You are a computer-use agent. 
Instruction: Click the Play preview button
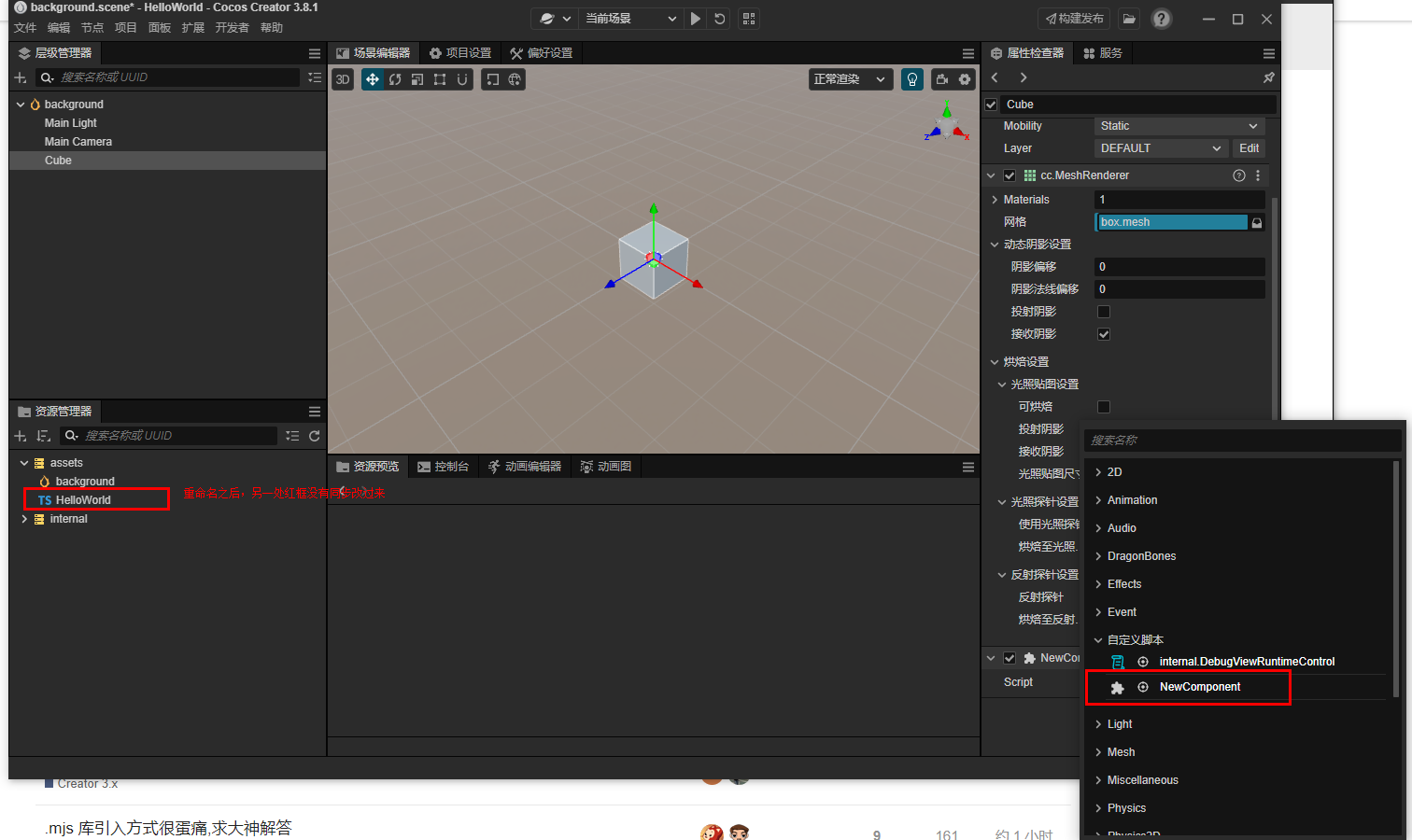[x=696, y=19]
